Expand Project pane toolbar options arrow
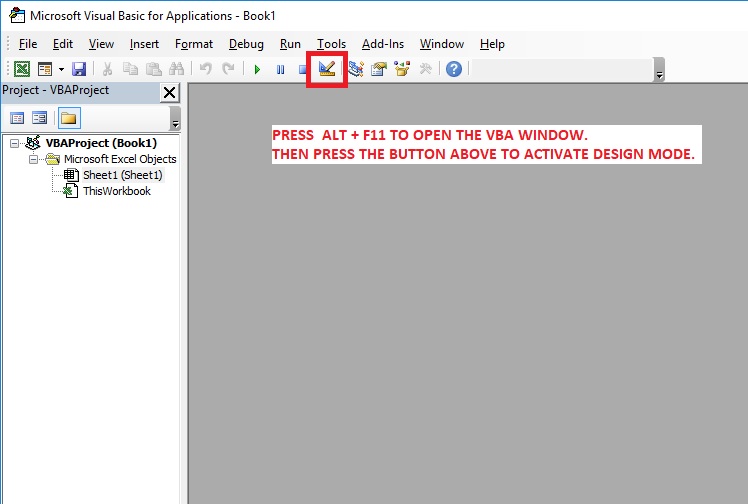 tap(175, 118)
